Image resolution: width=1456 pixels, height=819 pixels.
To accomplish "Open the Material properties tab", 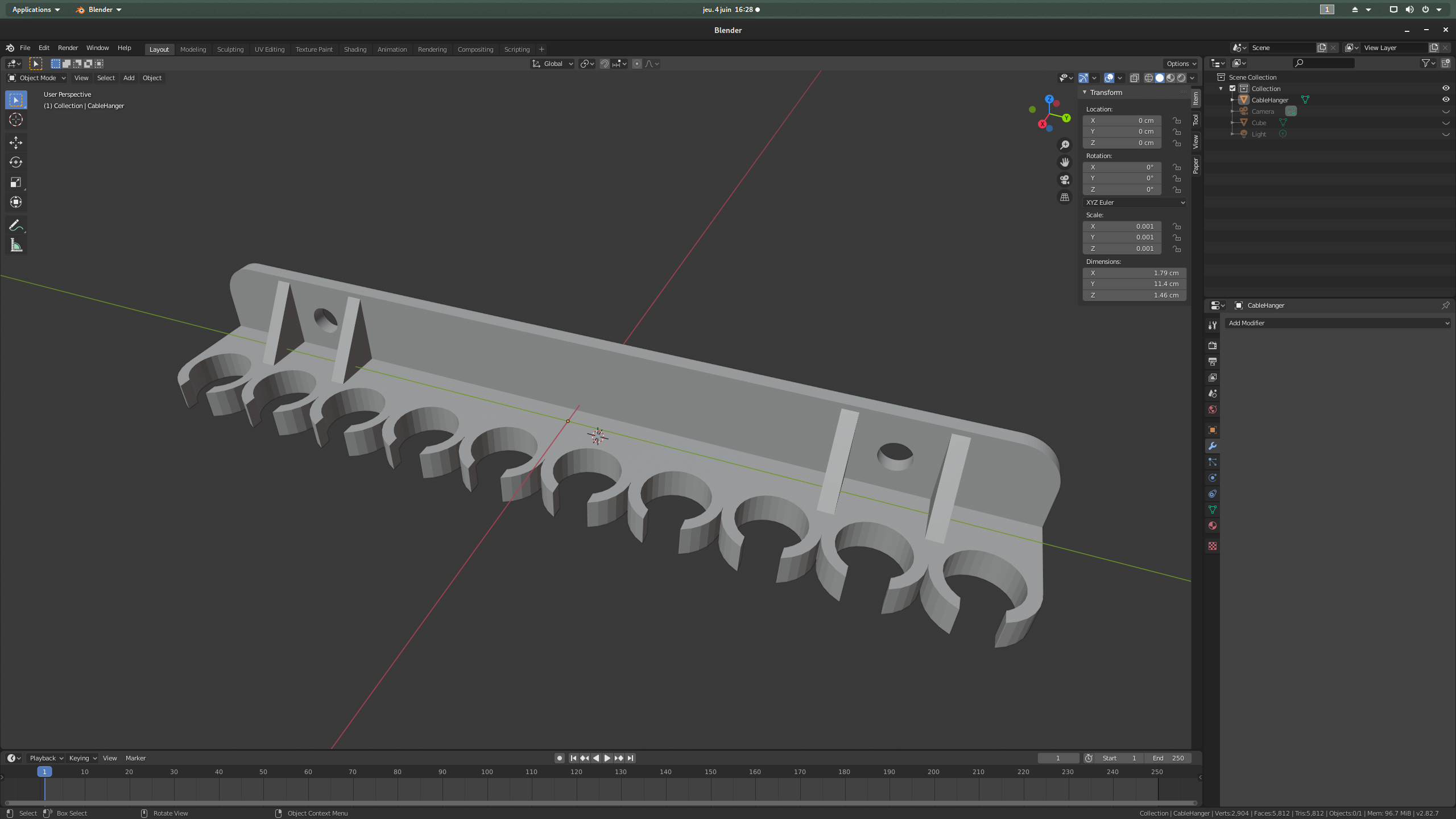I will coord(1212,526).
